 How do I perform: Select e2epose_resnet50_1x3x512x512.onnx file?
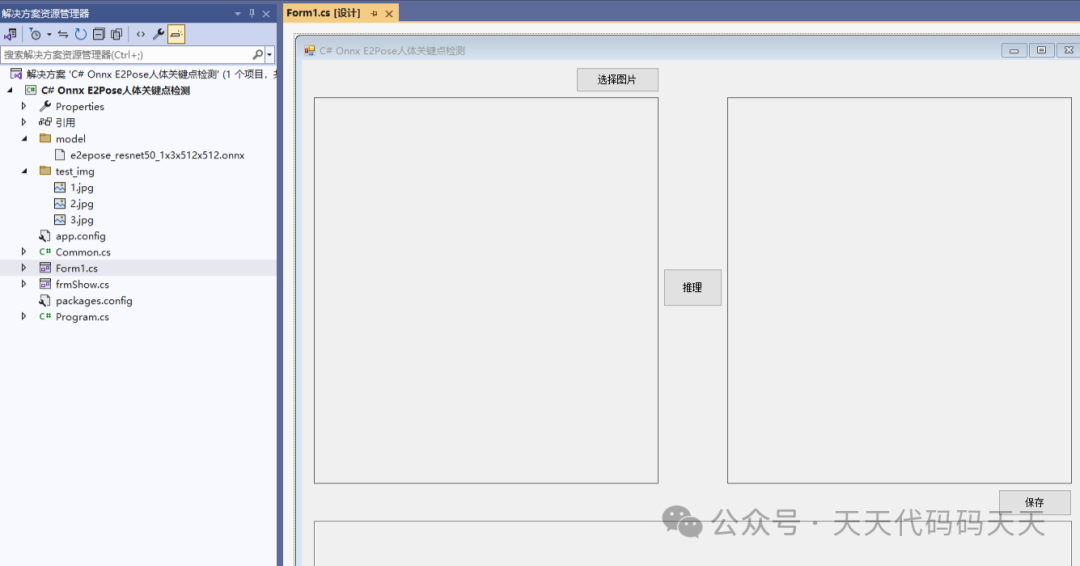click(x=157, y=155)
